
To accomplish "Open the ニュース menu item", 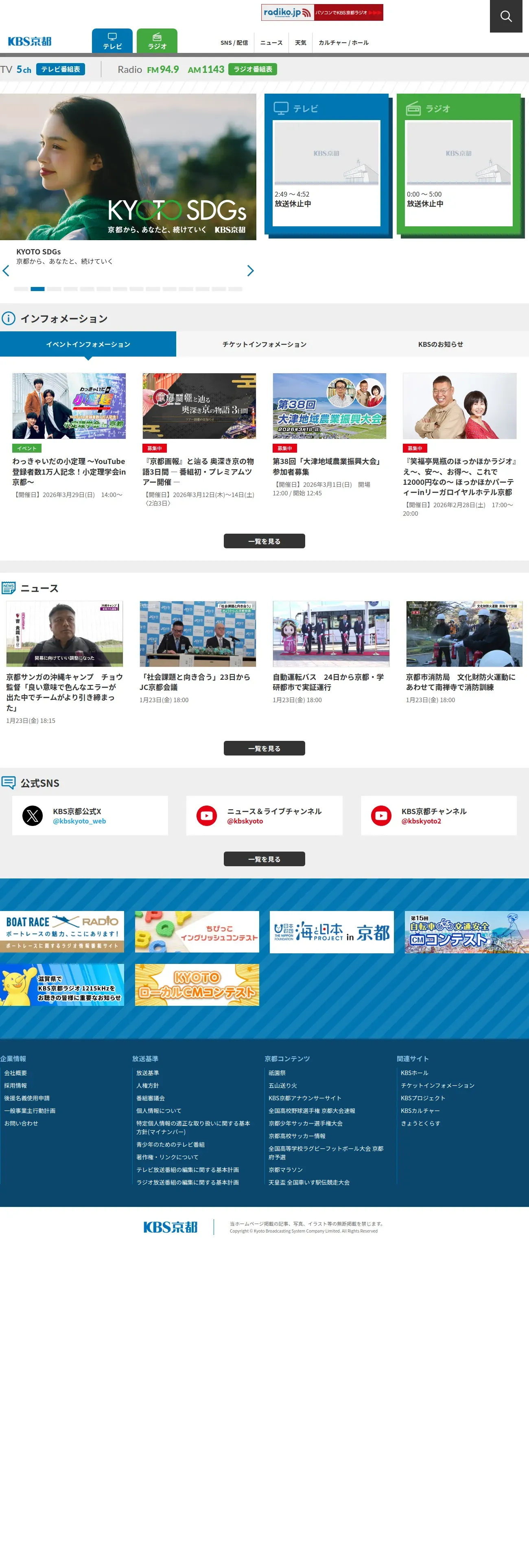I will click(x=271, y=43).
